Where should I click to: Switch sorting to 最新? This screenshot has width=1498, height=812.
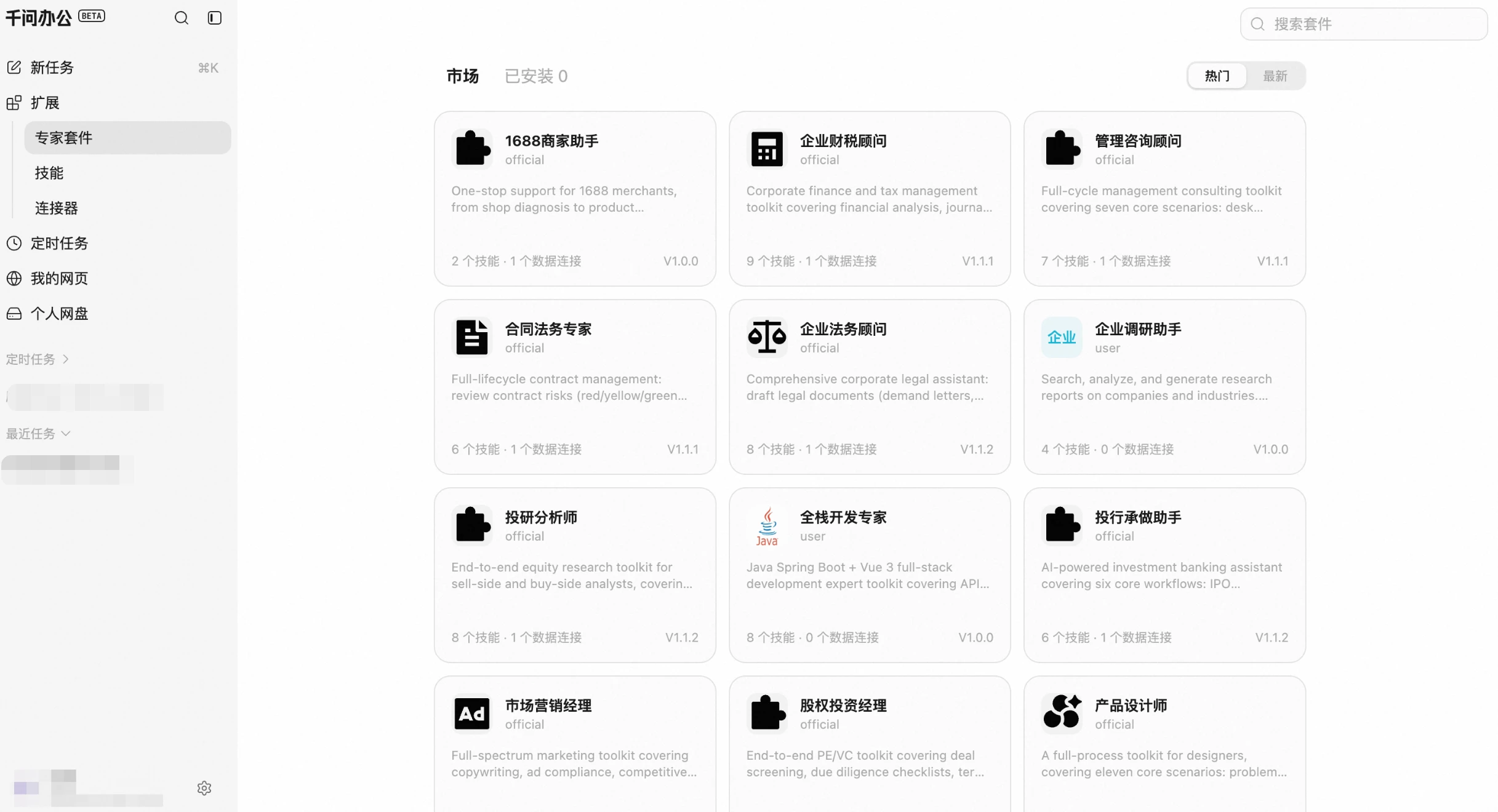coord(1275,76)
